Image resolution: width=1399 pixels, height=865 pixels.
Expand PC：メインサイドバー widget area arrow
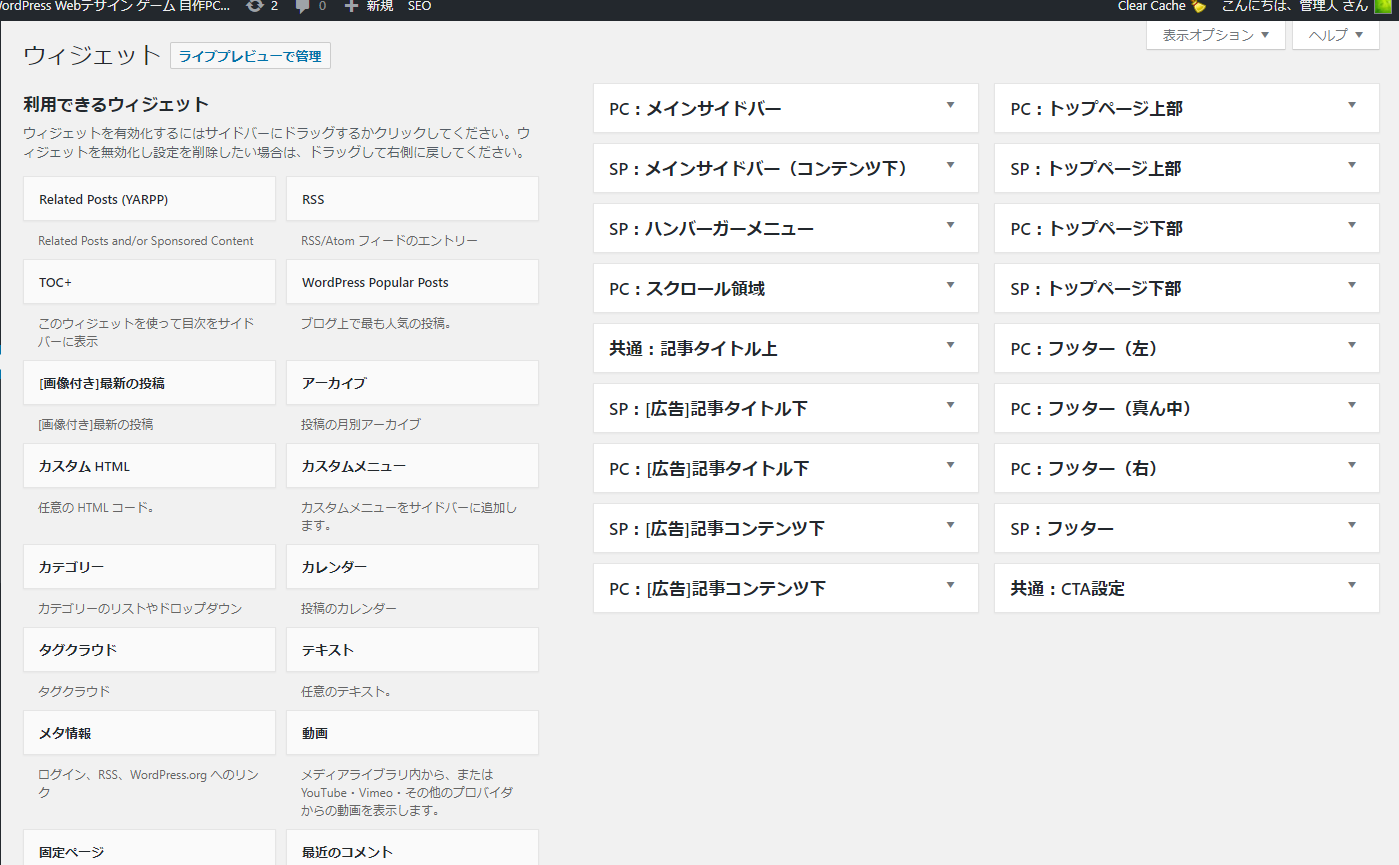coord(951,105)
